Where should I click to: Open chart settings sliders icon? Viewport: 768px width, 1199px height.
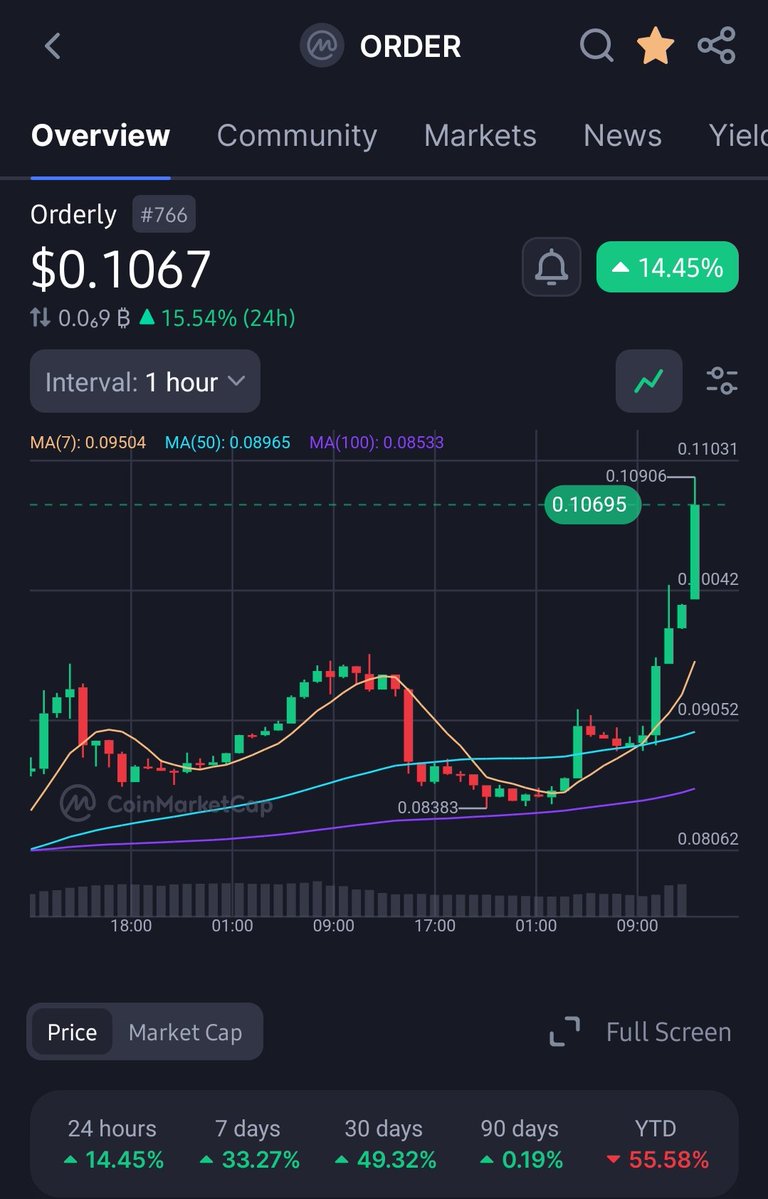tap(721, 381)
